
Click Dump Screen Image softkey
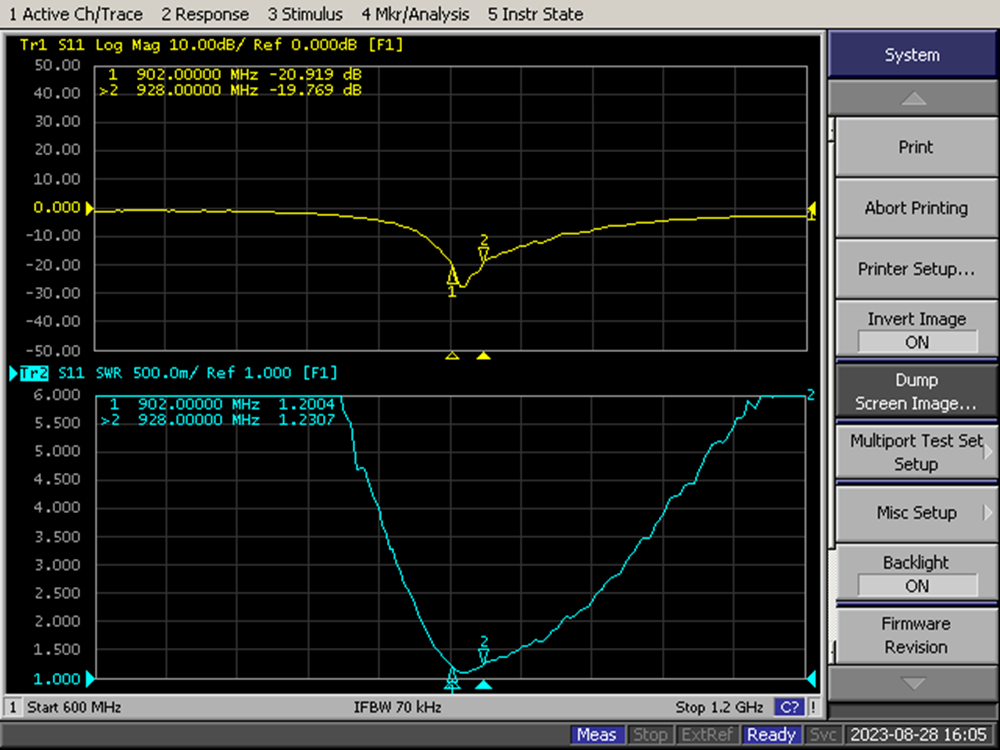click(916, 391)
